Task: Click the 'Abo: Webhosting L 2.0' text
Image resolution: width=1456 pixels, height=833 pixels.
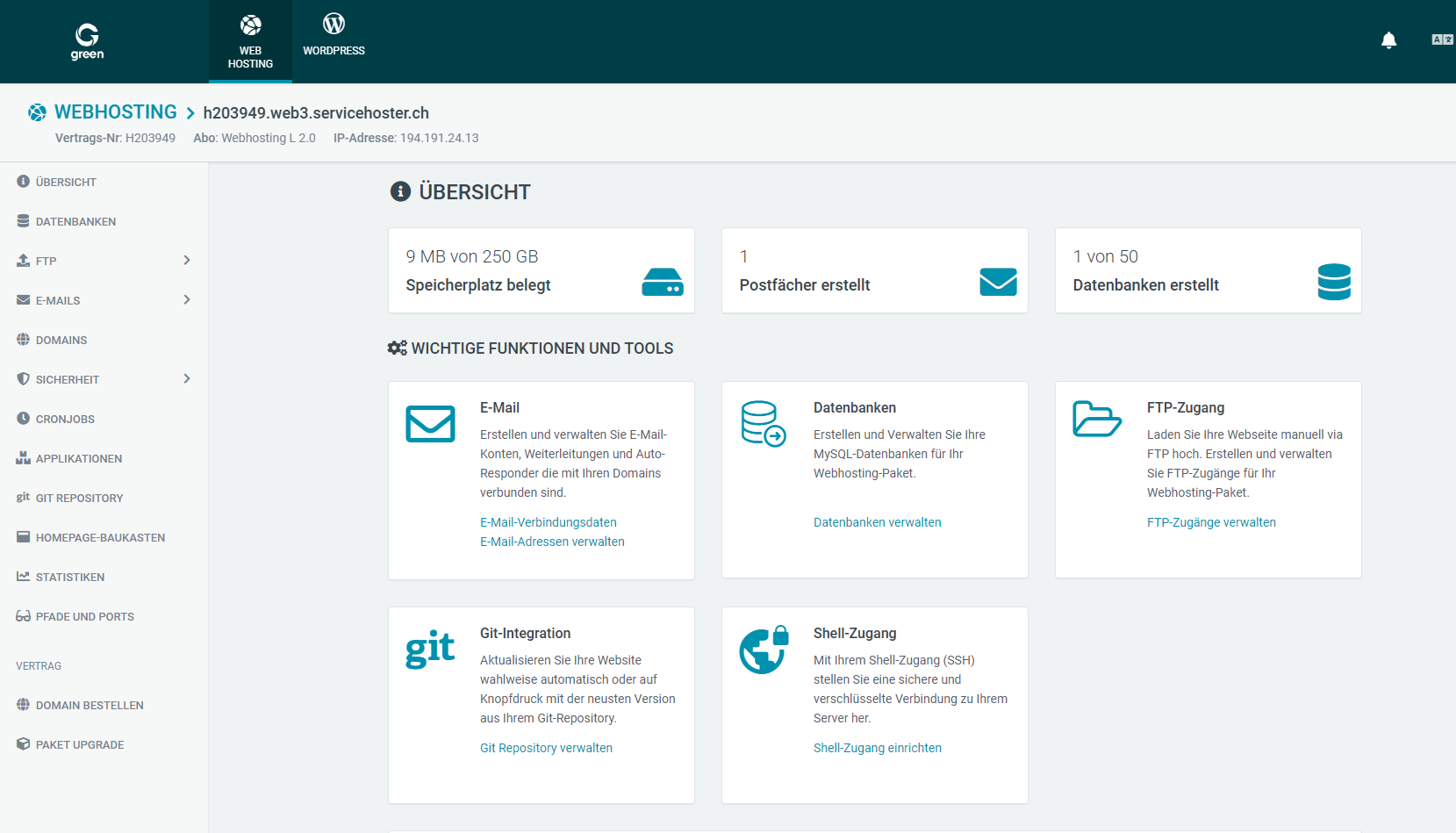Action: tap(255, 138)
